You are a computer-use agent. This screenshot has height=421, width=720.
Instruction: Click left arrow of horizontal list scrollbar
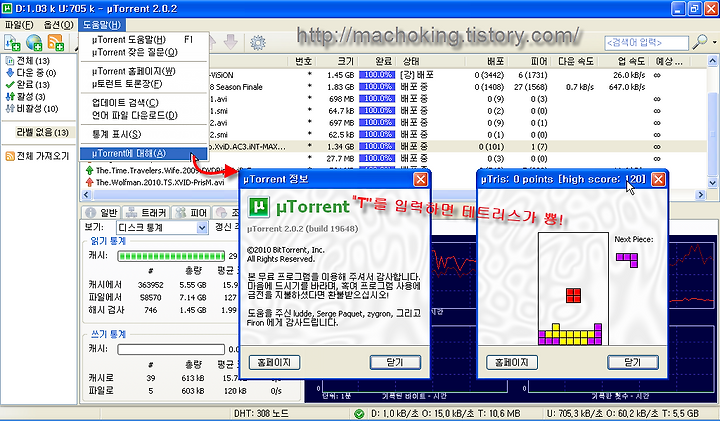[x=86, y=195]
